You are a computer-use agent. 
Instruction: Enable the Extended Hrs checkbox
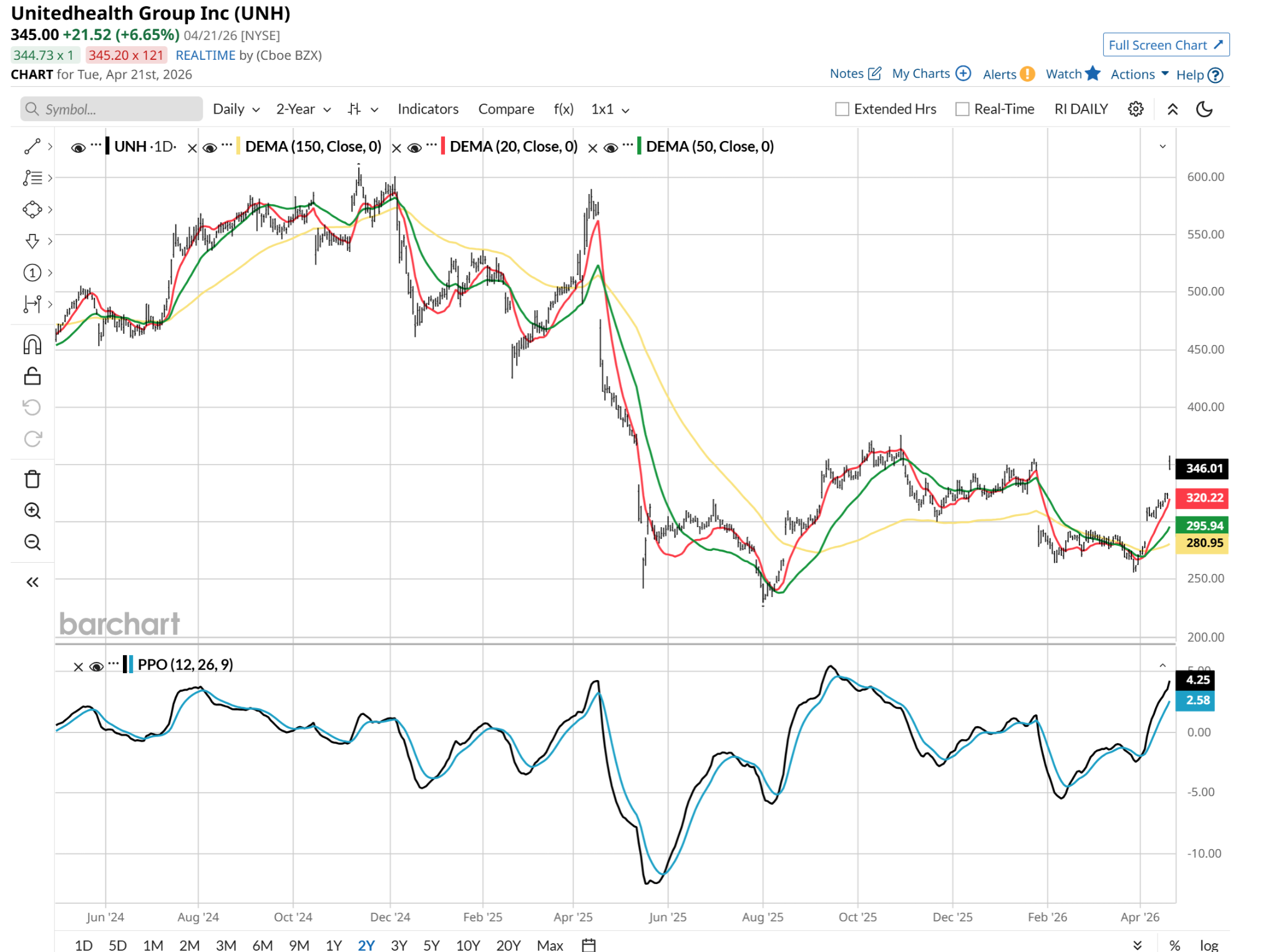click(842, 109)
